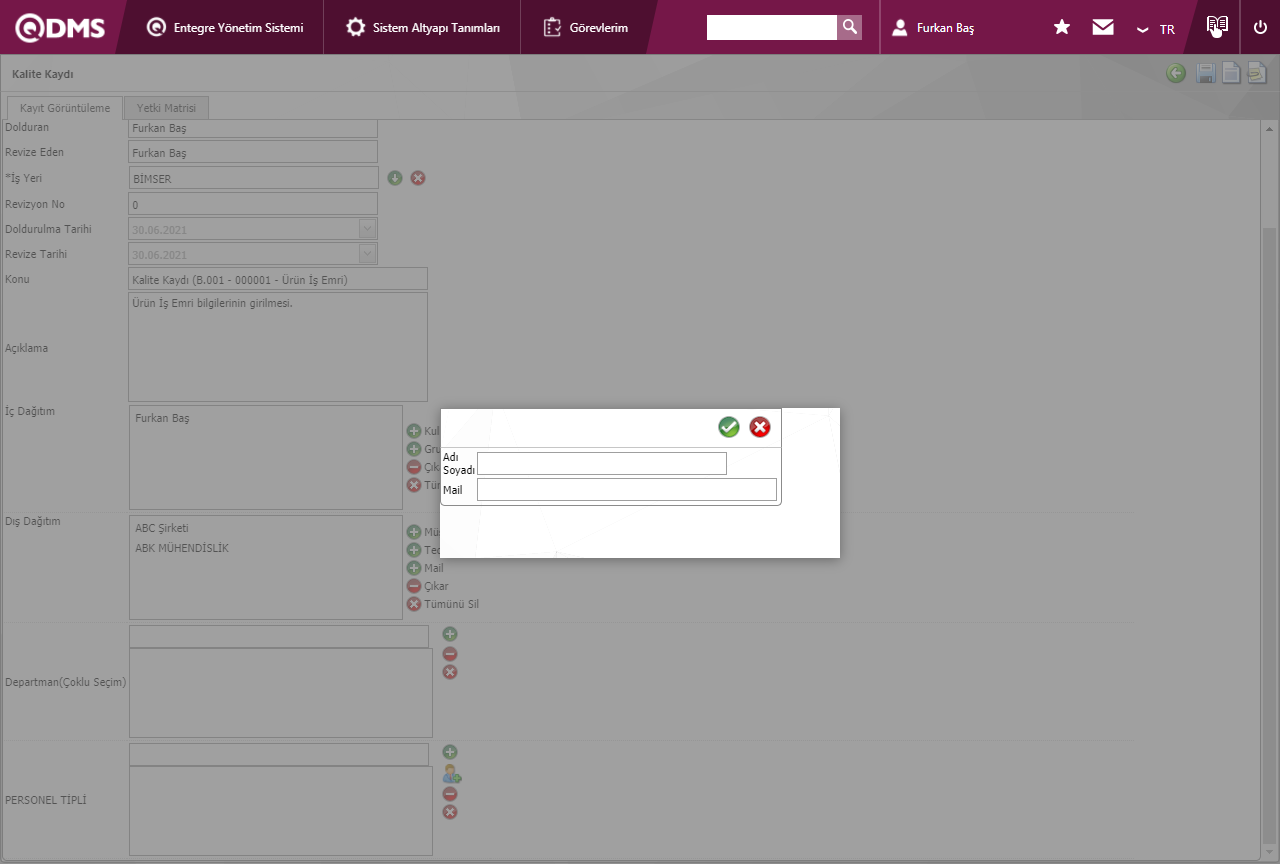Expand the TR language dropdown
Screen dimensions: 1280x864
coord(1156,29)
